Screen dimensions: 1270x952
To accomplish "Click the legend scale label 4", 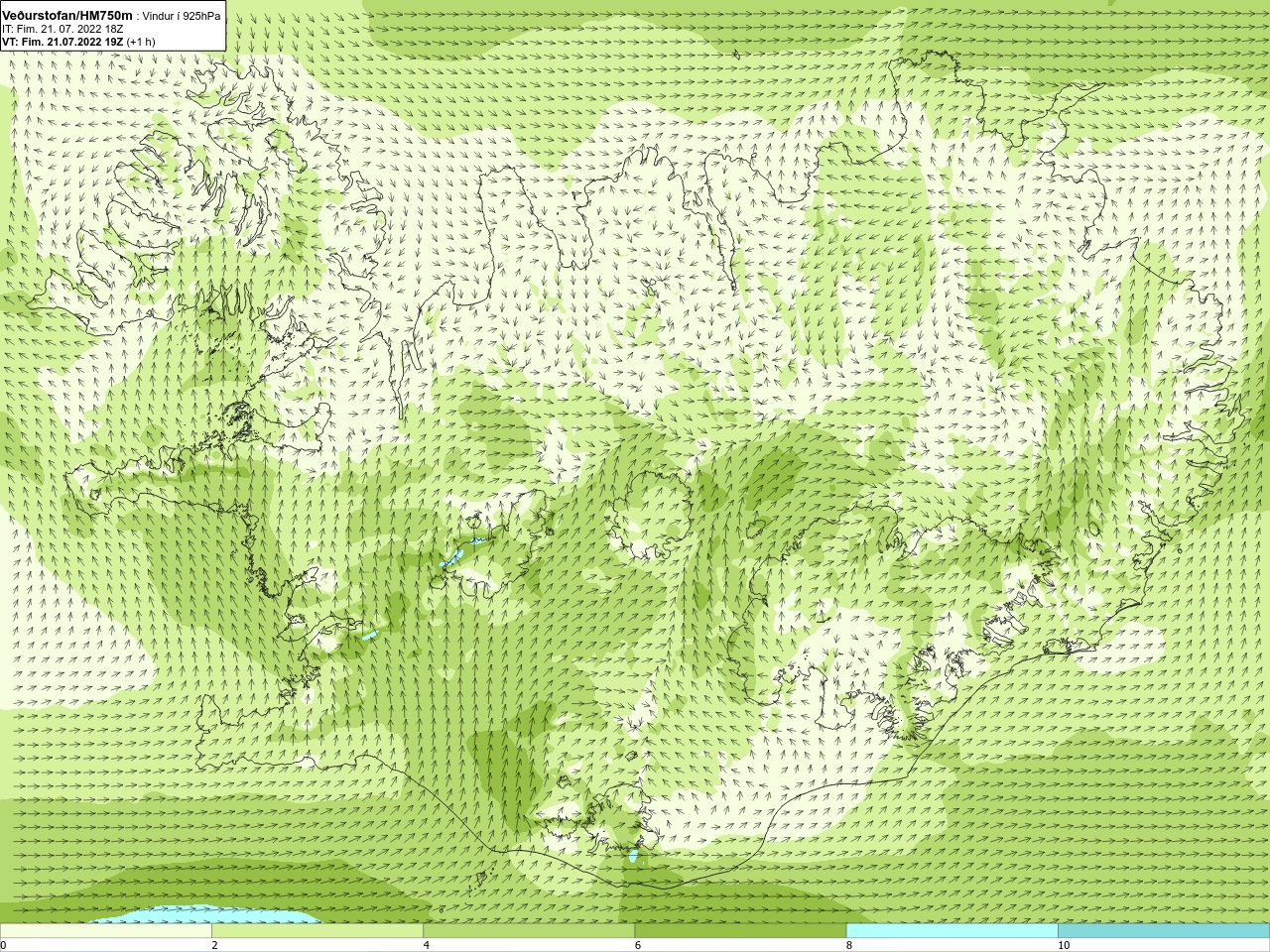I will (x=426, y=945).
